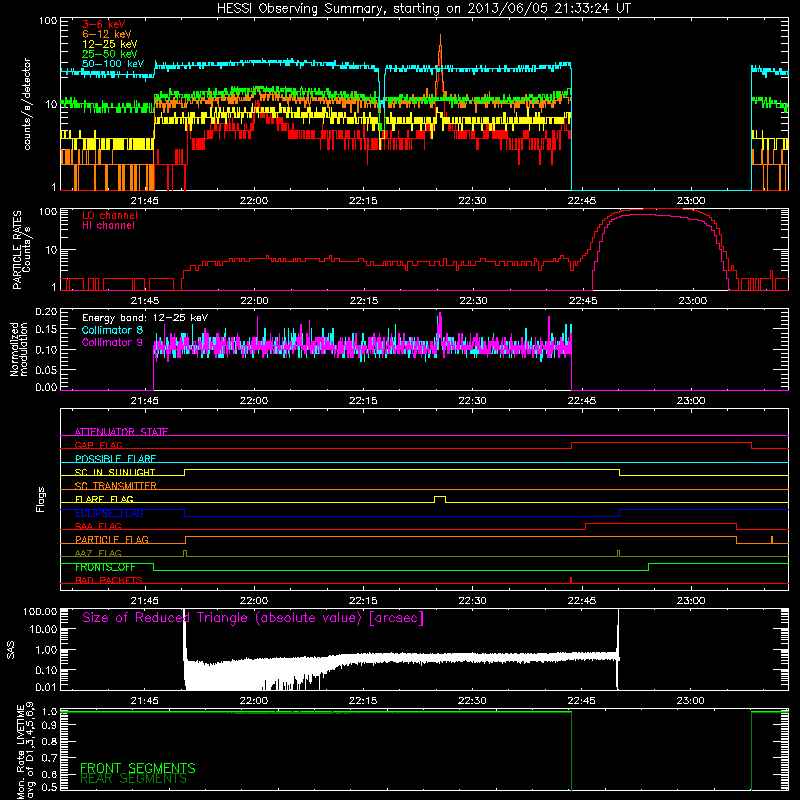Click the POSSIBLE FLARE flag label
The image size is (800, 800).
[x=115, y=458]
